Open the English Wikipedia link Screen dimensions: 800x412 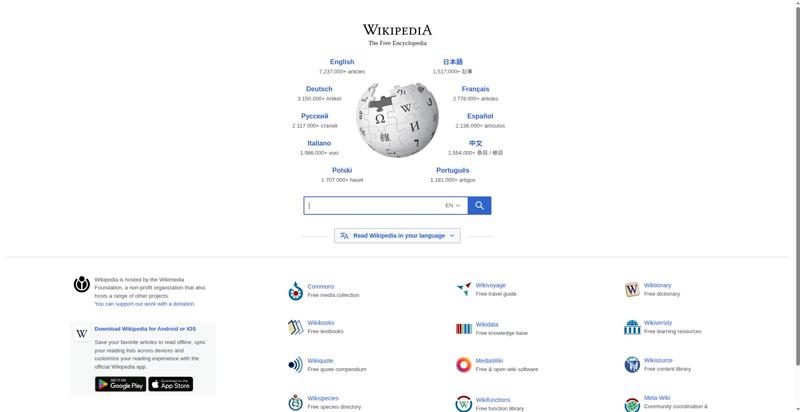pos(342,62)
